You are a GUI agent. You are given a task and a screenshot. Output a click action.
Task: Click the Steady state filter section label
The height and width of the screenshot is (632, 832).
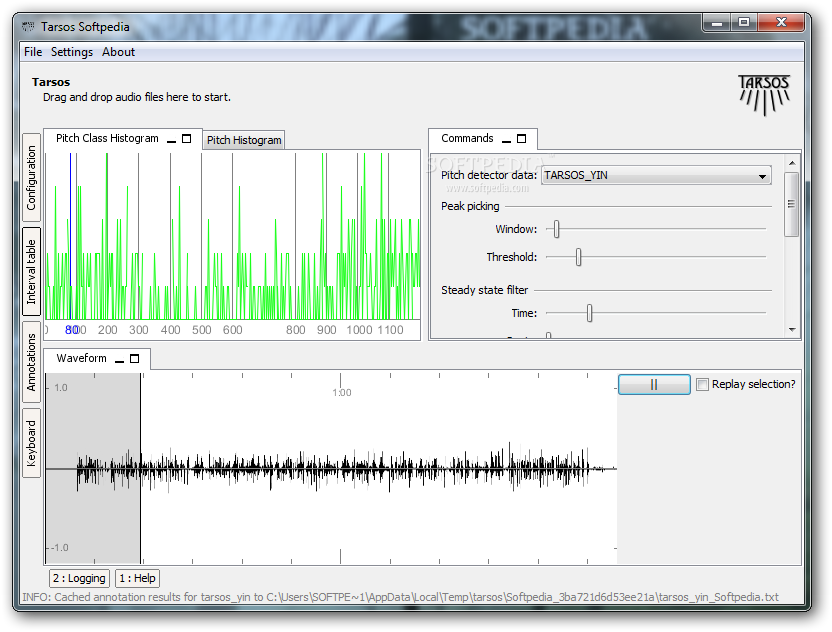tap(484, 290)
